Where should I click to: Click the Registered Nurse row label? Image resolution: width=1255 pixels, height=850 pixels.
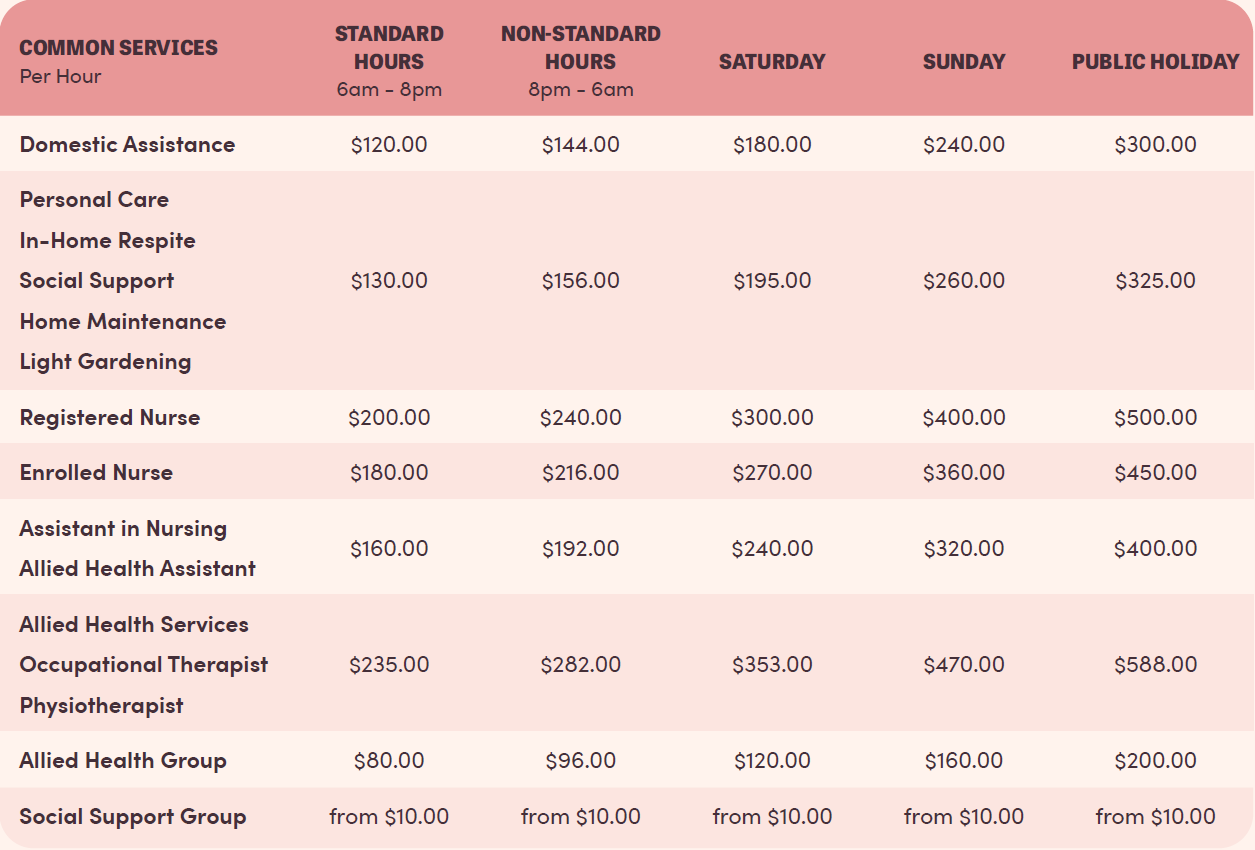pos(110,417)
